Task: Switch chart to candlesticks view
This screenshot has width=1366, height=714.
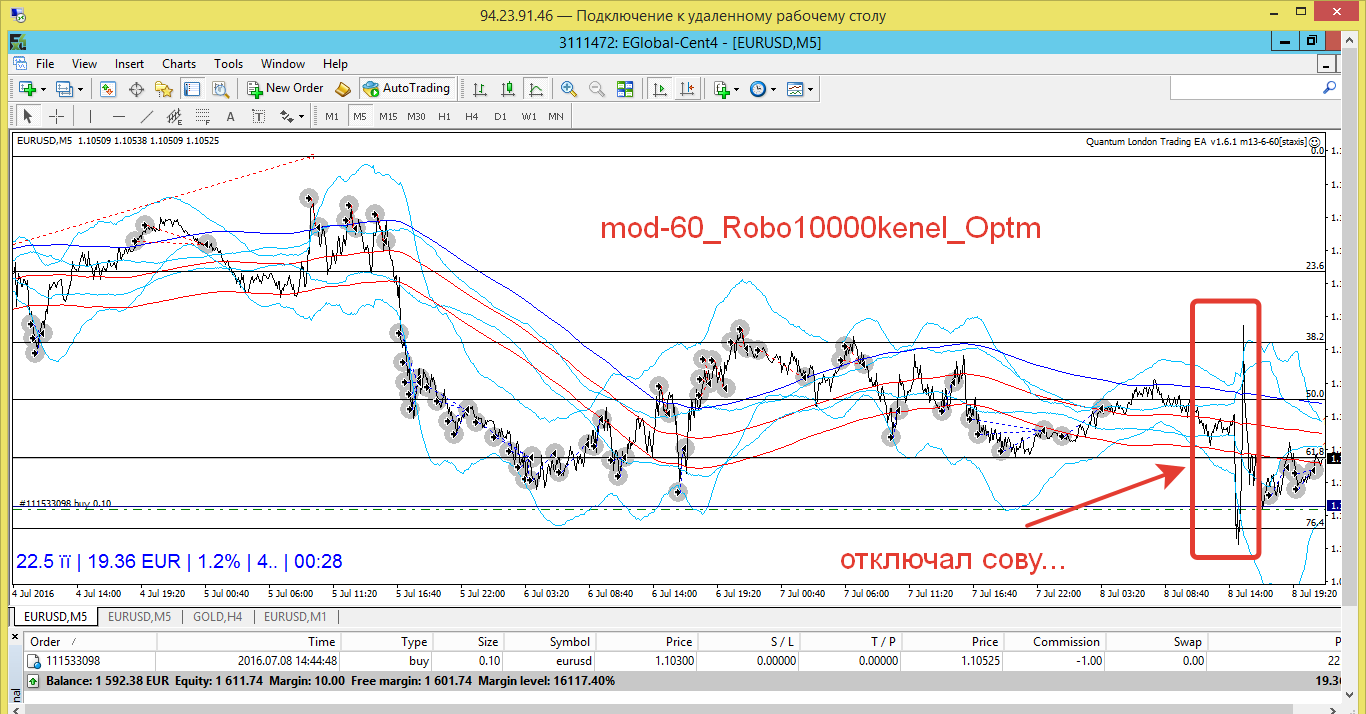Action: click(x=507, y=89)
